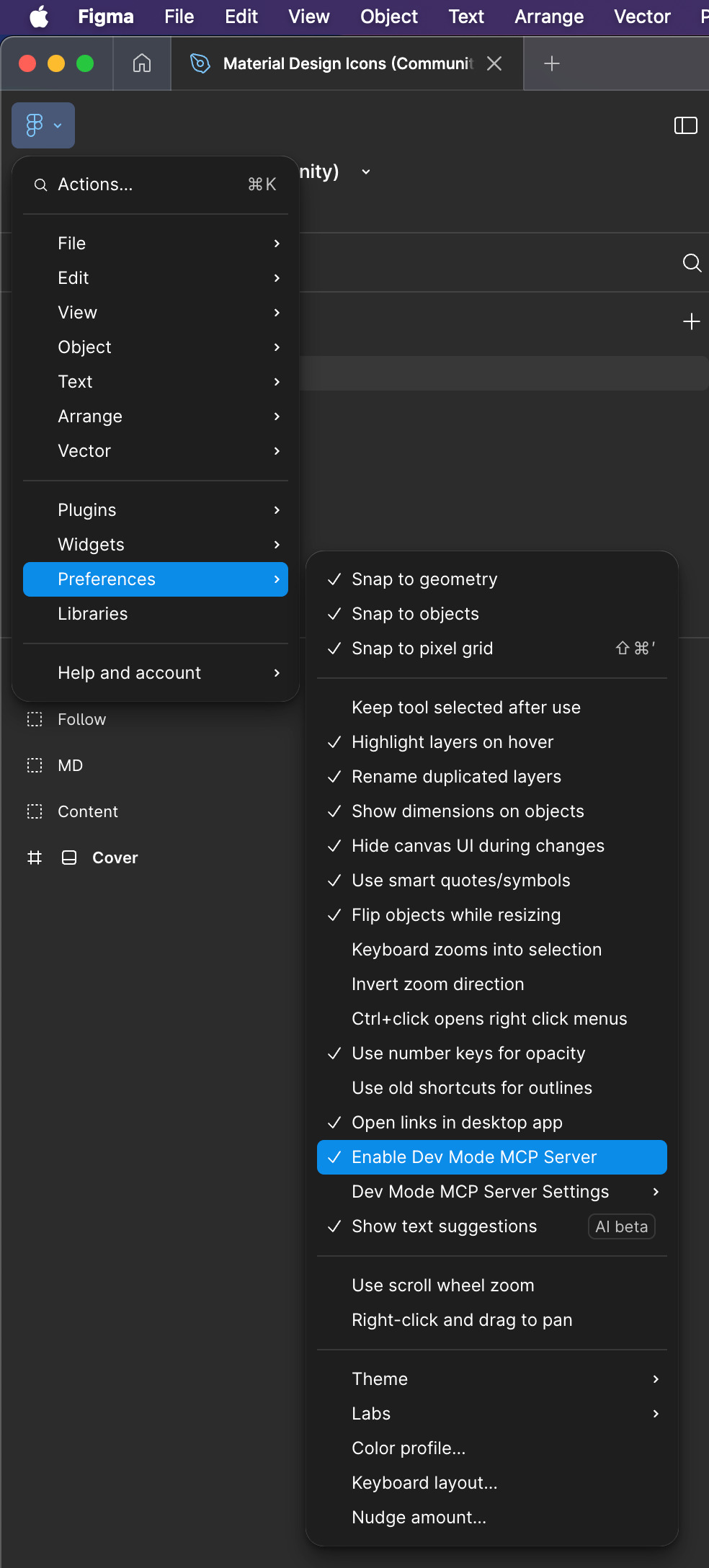Image resolution: width=709 pixels, height=1568 pixels.
Task: Click the Actions search magnifier icon
Action: (41, 185)
